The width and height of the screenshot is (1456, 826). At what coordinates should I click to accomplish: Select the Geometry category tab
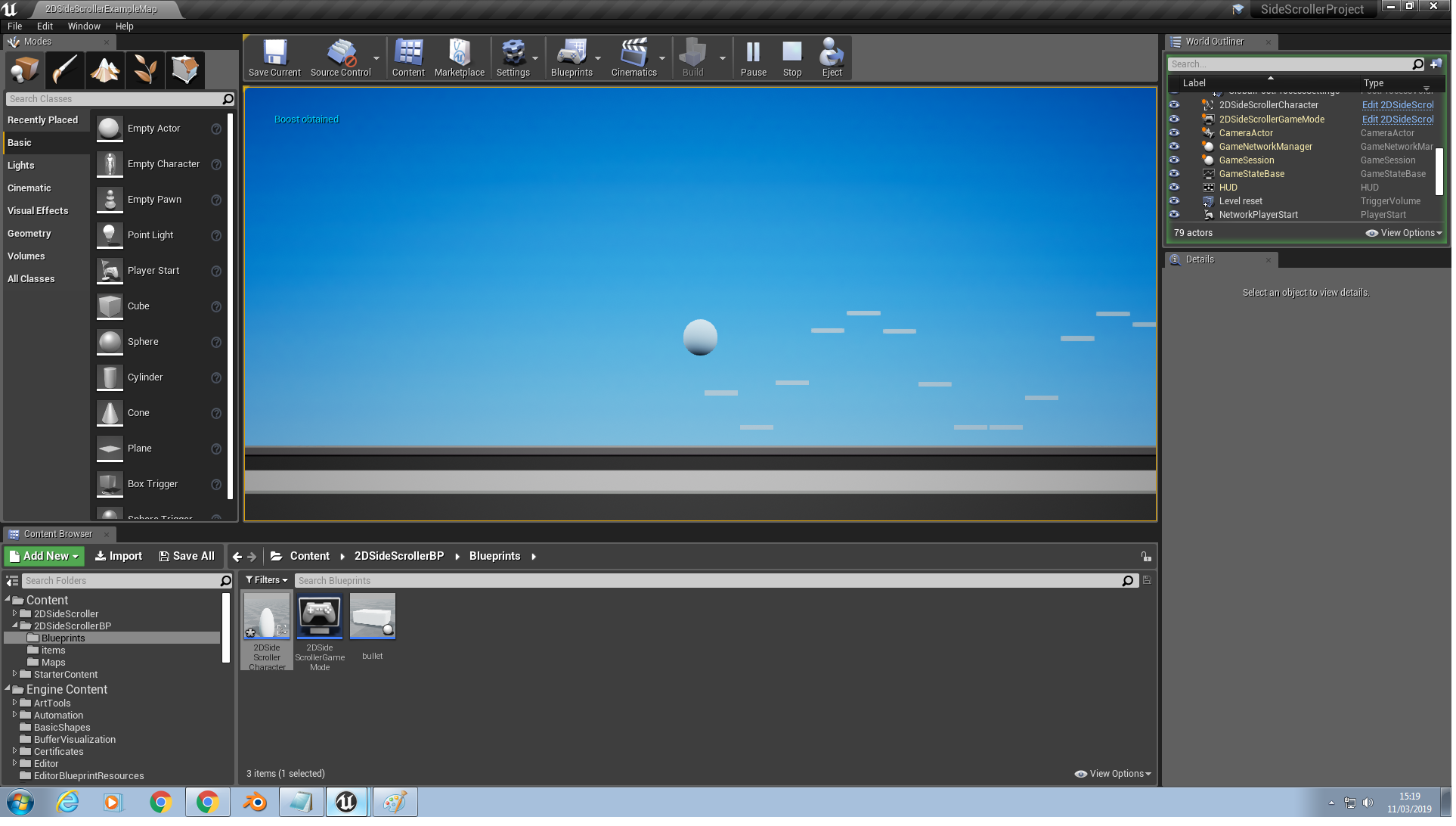[29, 234]
